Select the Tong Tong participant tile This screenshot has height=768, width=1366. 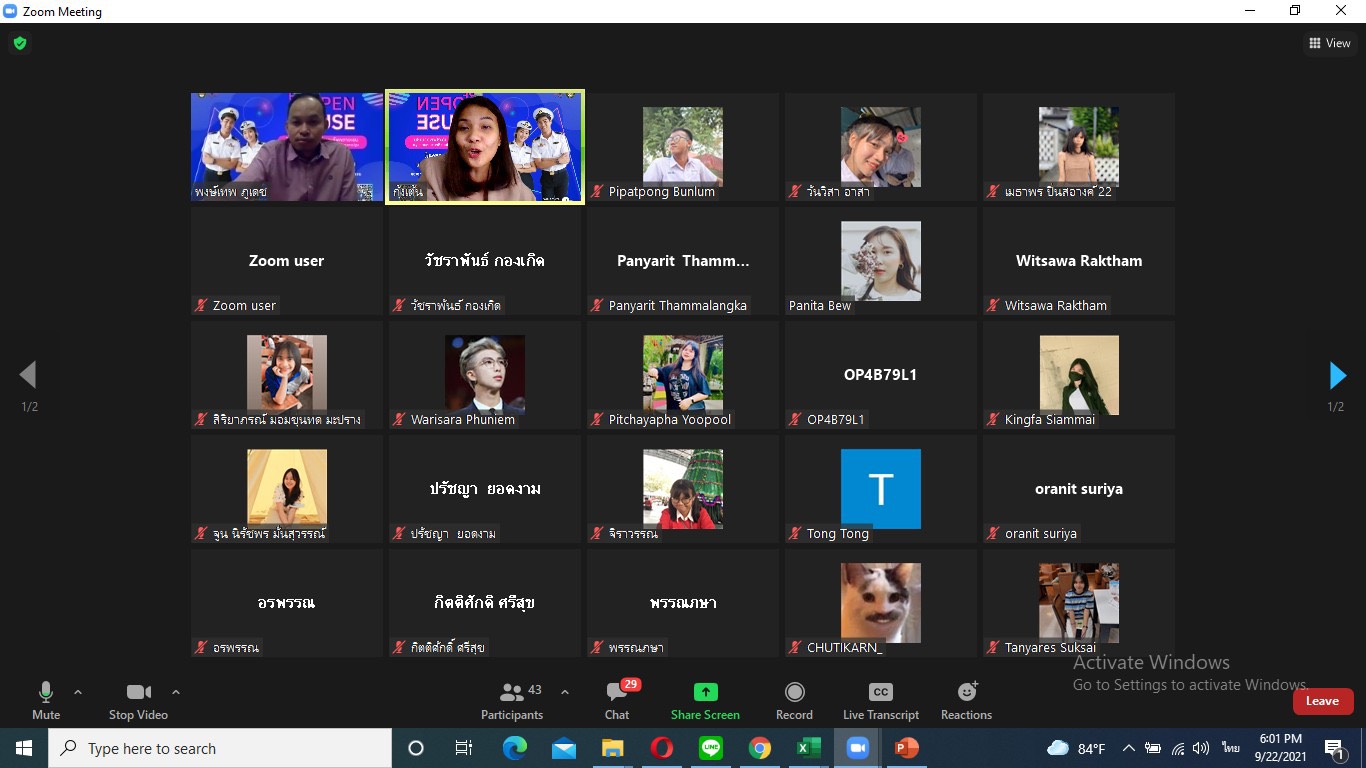[x=880, y=489]
